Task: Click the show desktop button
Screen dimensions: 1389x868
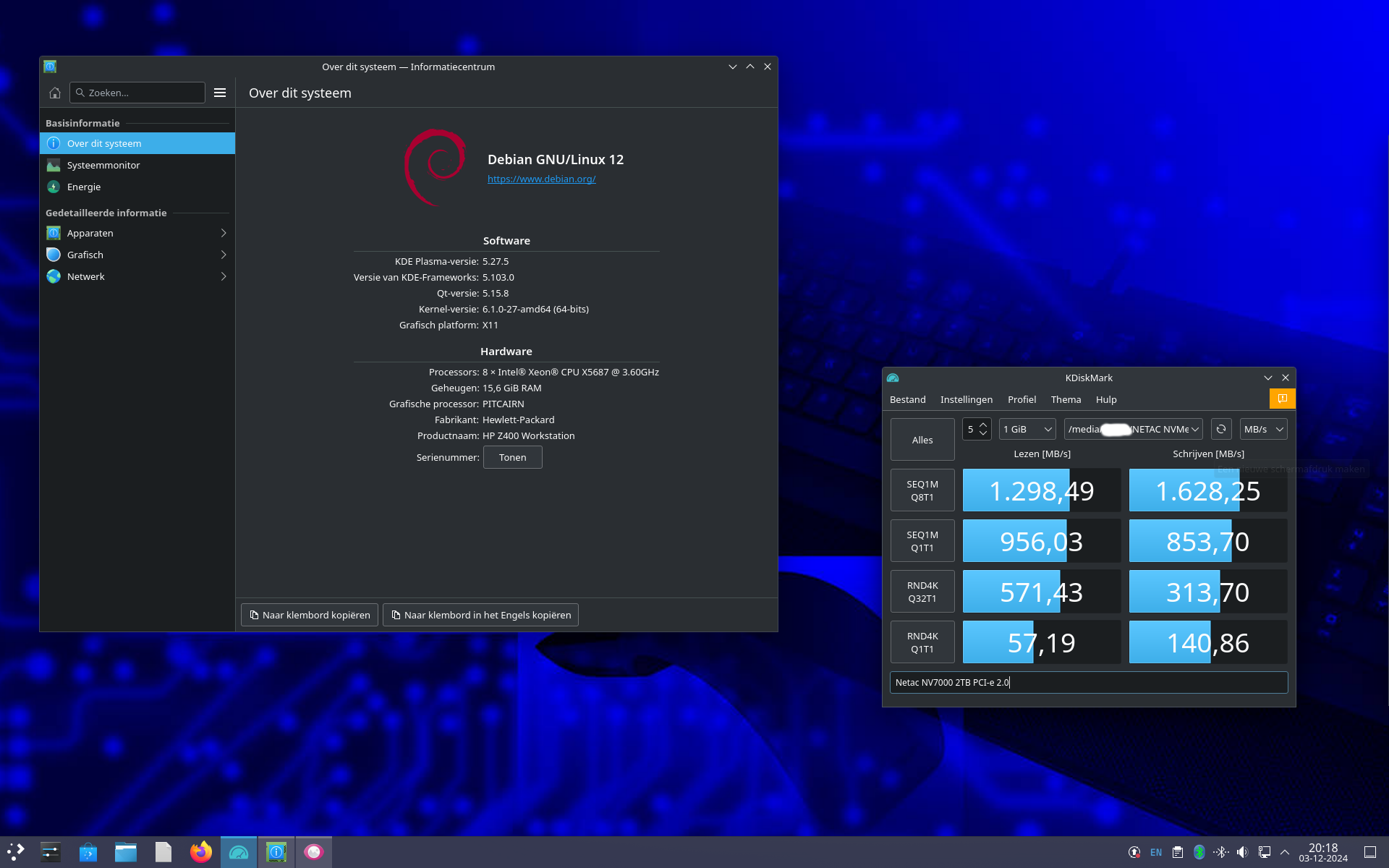Action: 1370,852
